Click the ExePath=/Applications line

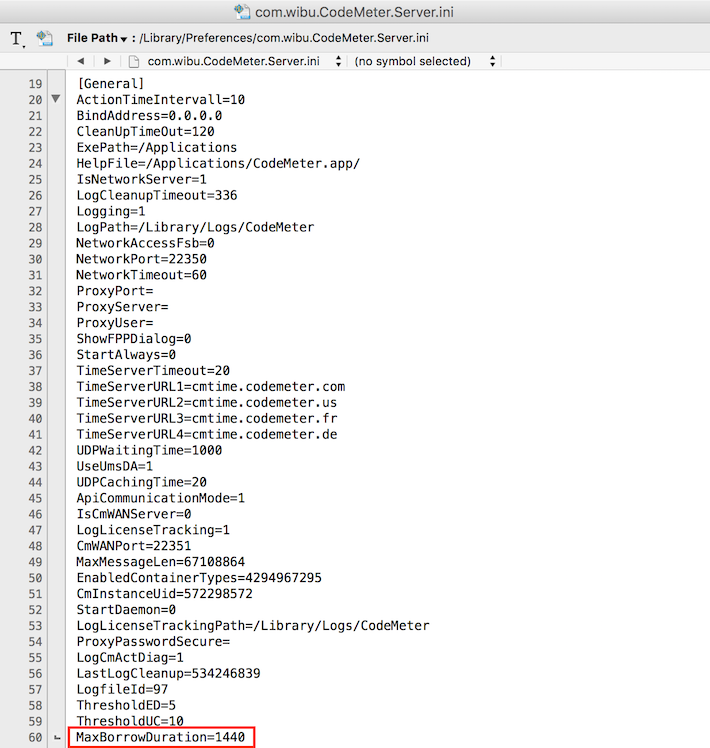point(157,147)
